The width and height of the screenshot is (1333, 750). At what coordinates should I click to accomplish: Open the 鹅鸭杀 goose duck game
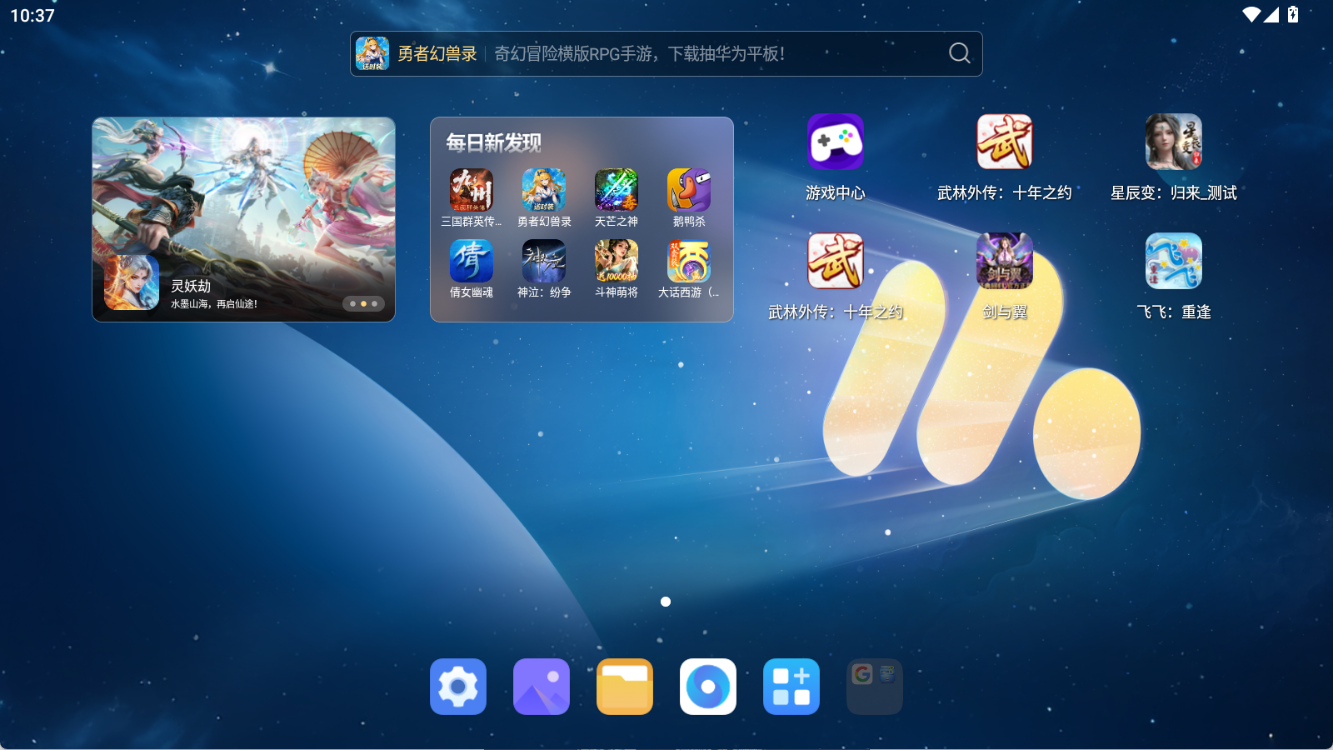pos(689,190)
